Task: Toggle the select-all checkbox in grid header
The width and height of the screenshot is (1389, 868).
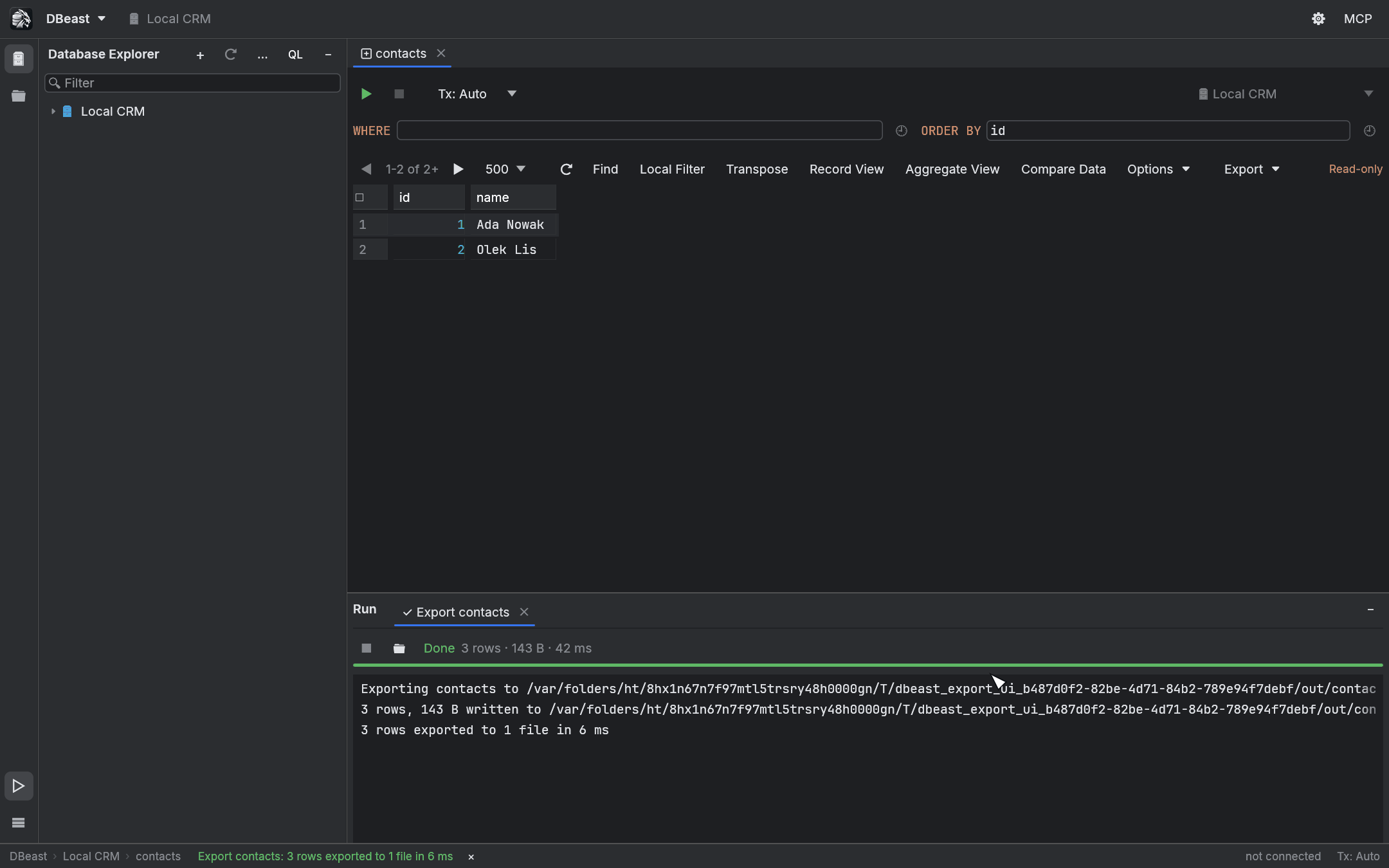Action: (x=359, y=197)
